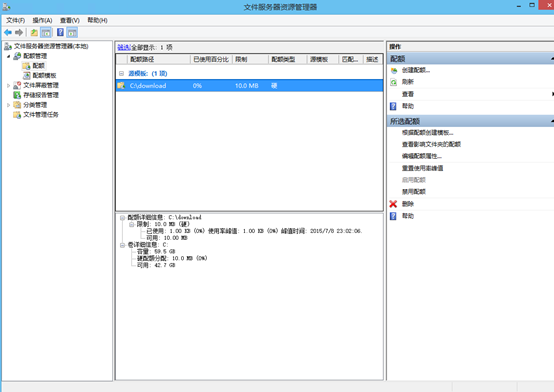Open the 操作(A) menu
Screen dimensions: 554x392
coord(42,21)
